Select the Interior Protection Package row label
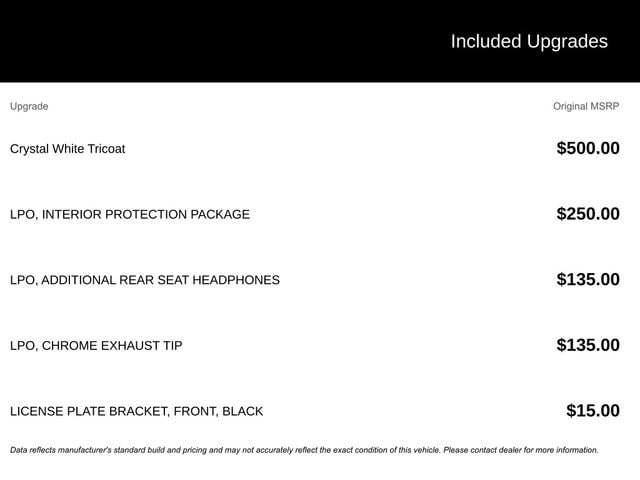This screenshot has width=640, height=480. (130, 214)
